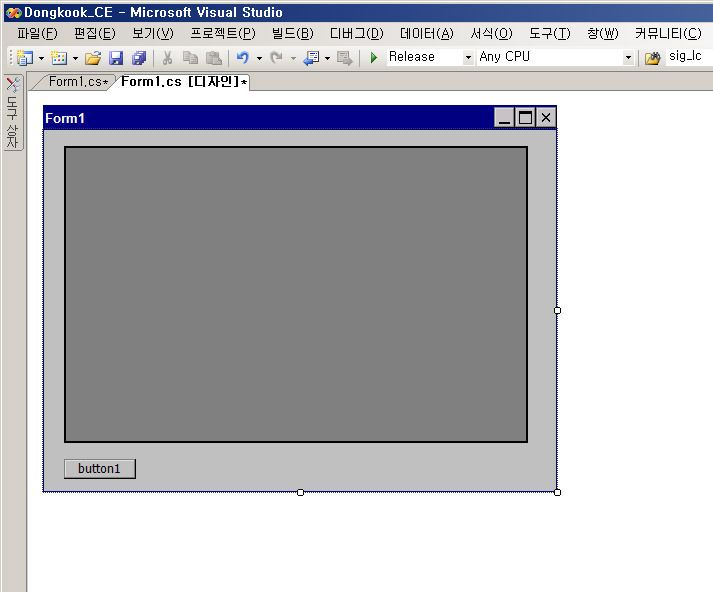This screenshot has height=592, width=713.
Task: Click the Redo icon
Action: click(276, 58)
